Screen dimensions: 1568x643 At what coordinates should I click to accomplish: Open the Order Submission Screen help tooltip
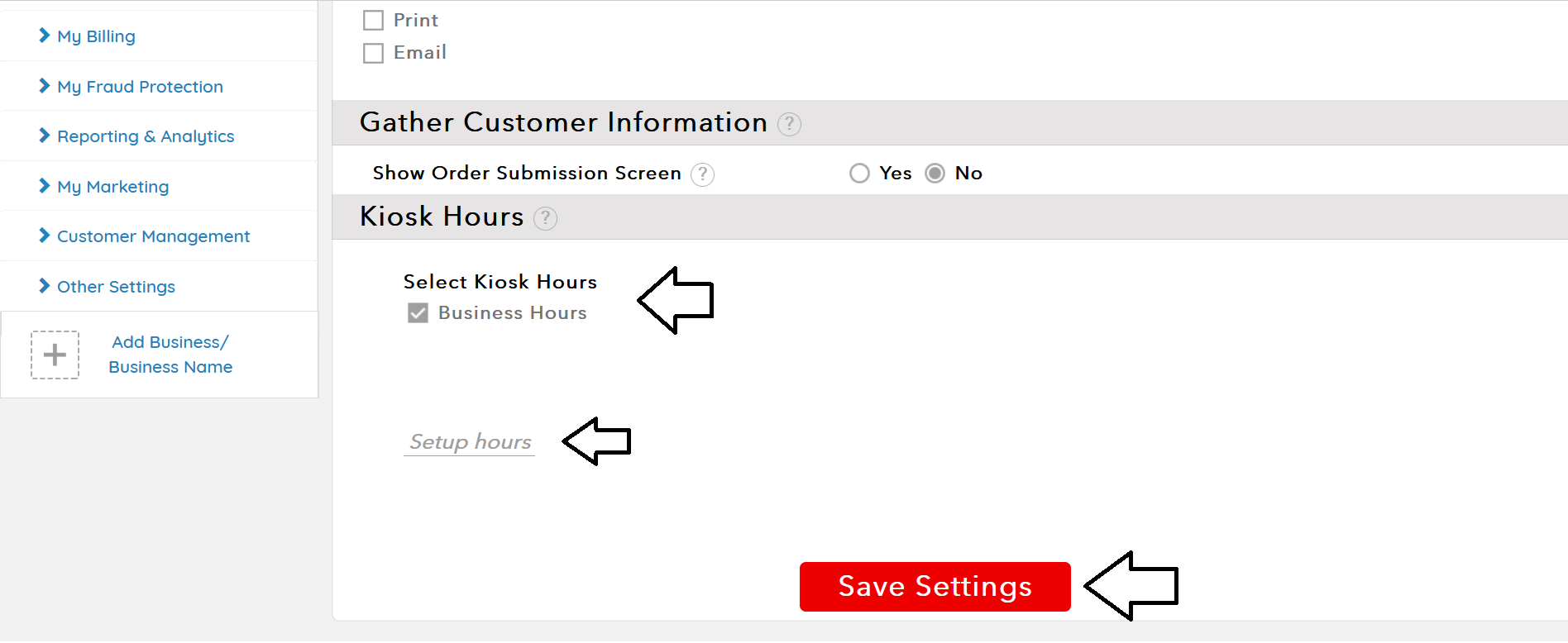tap(702, 174)
